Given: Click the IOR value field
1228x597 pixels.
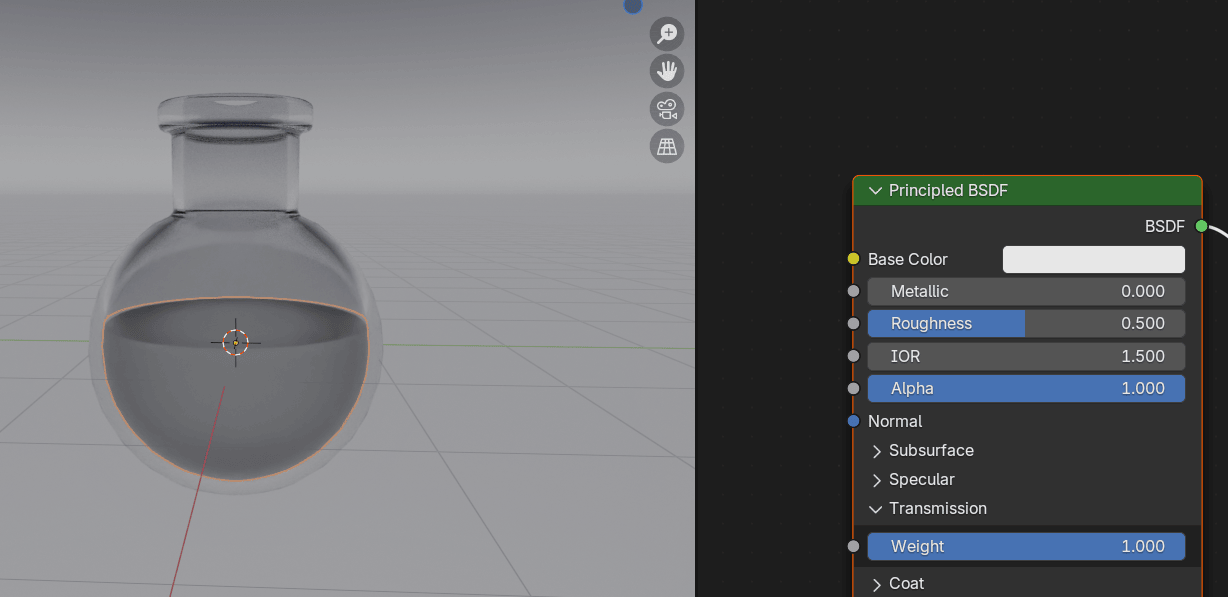Looking at the screenshot, I should (1025, 356).
